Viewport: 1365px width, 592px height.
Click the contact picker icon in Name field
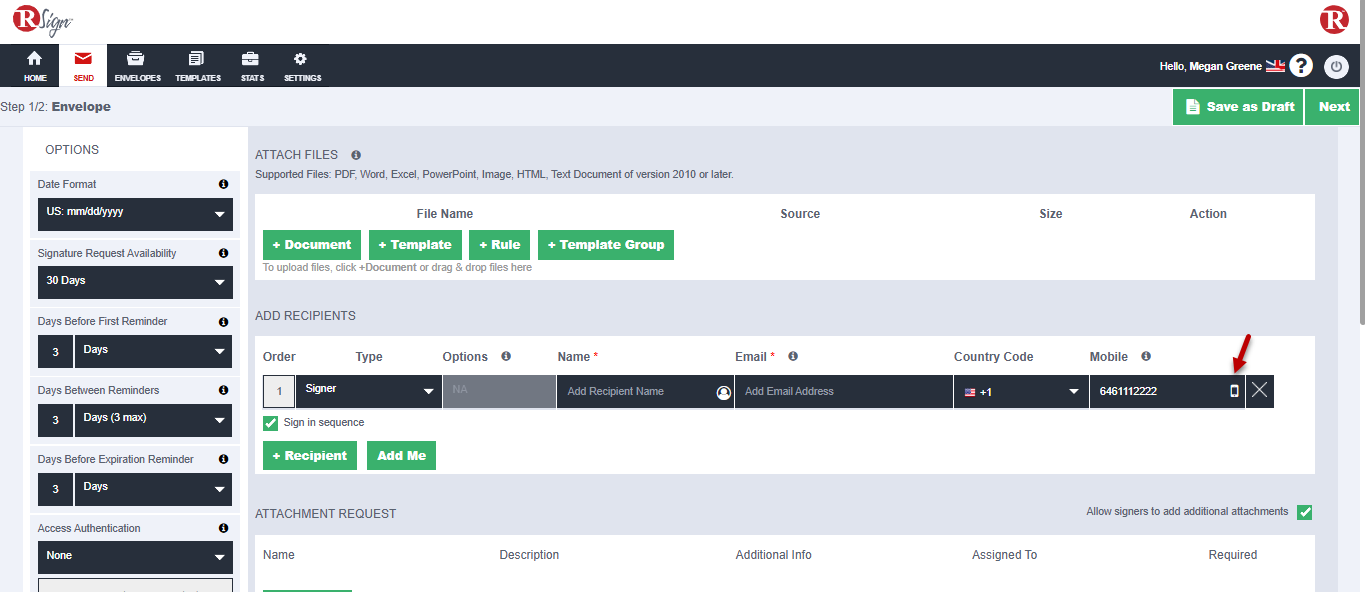[723, 392]
